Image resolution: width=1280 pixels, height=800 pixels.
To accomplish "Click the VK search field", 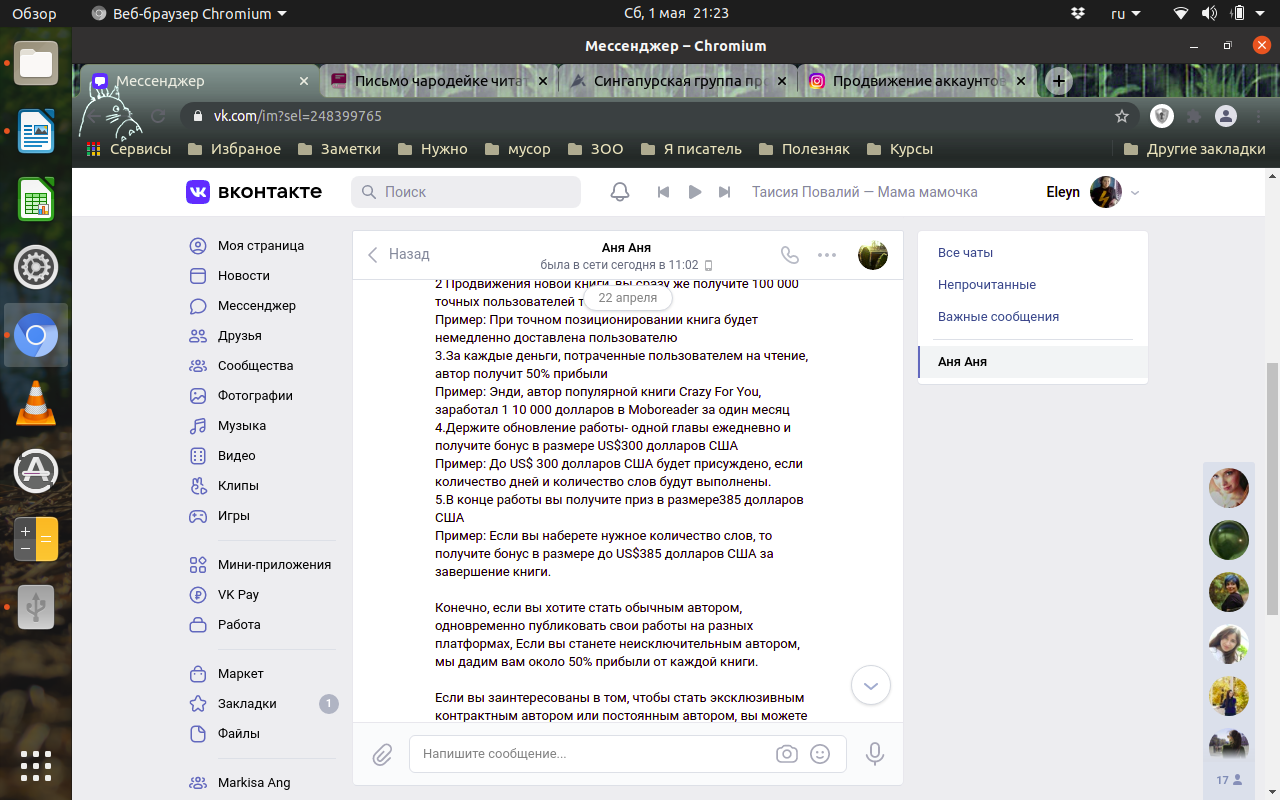I will (466, 192).
